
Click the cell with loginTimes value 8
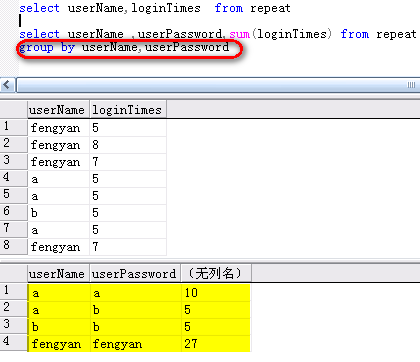click(x=128, y=145)
